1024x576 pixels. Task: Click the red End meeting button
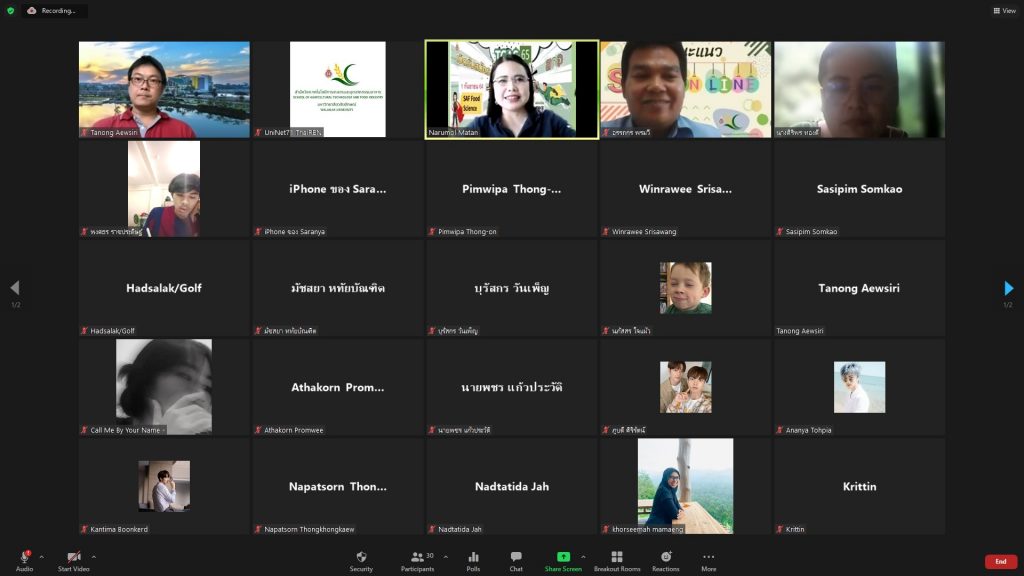[1000, 562]
